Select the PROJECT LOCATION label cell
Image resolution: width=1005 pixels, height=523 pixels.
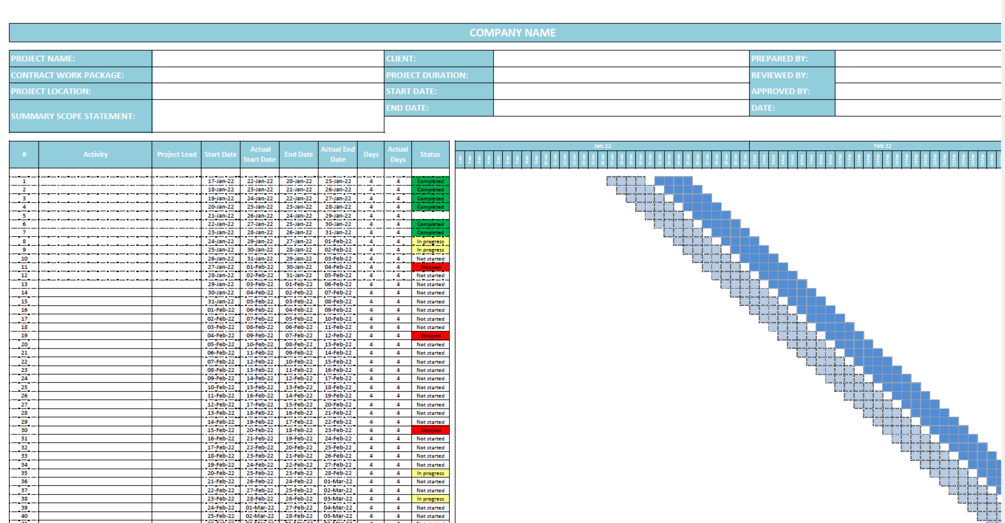[x=81, y=91]
